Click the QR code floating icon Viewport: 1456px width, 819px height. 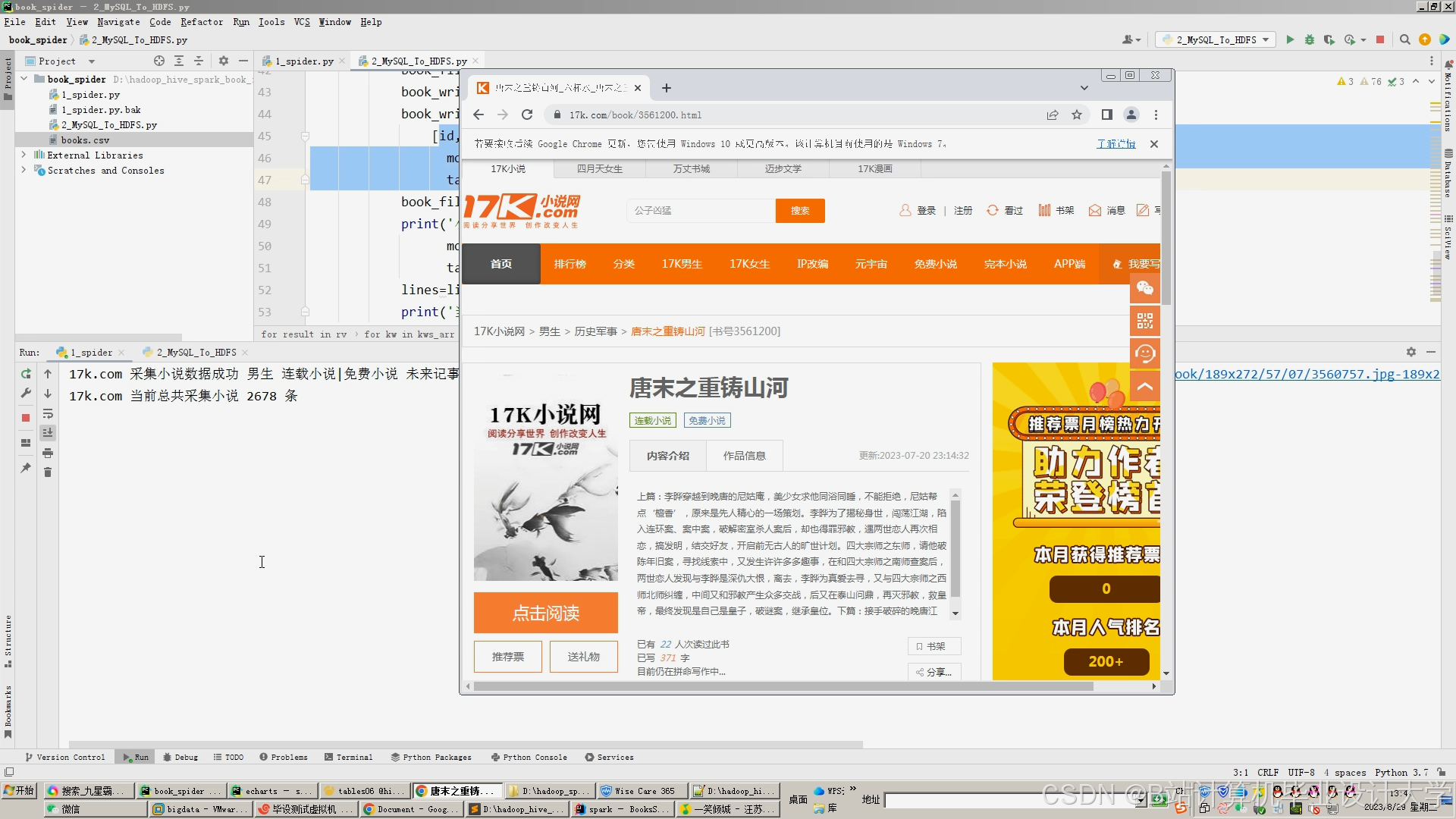tap(1144, 321)
